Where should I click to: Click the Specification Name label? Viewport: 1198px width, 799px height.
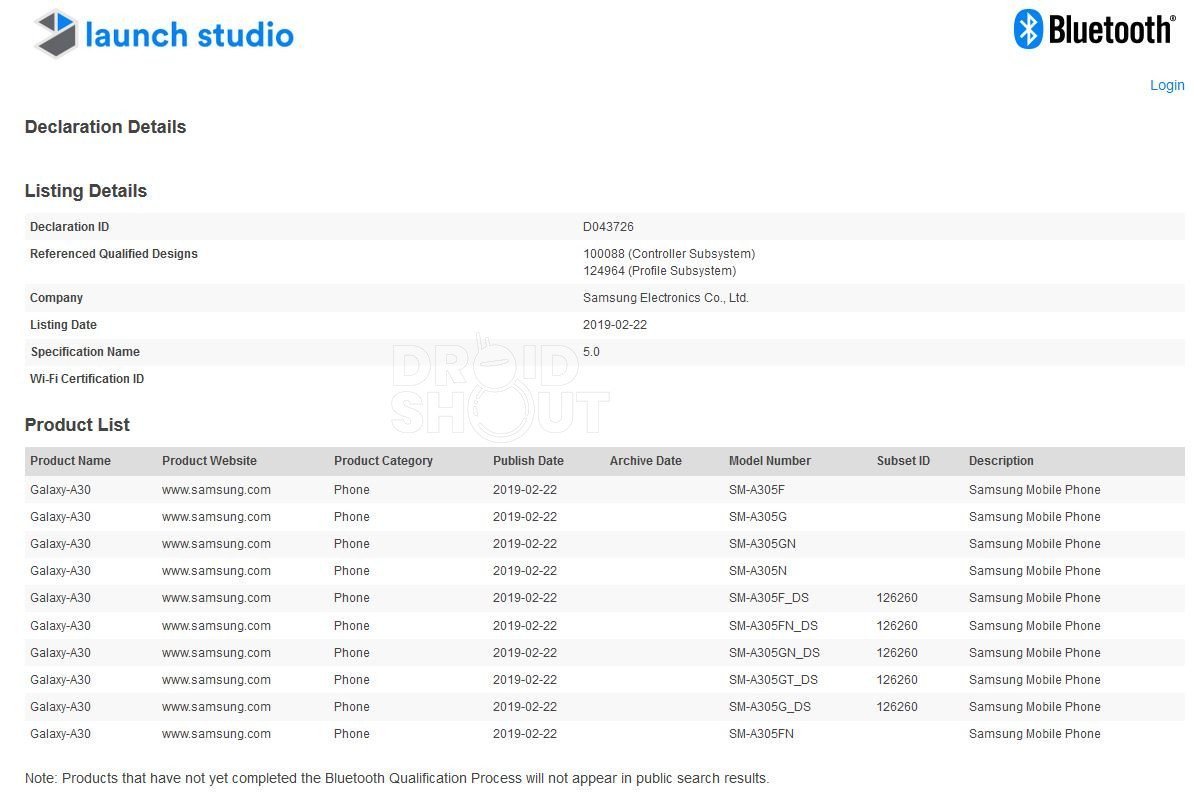point(85,352)
